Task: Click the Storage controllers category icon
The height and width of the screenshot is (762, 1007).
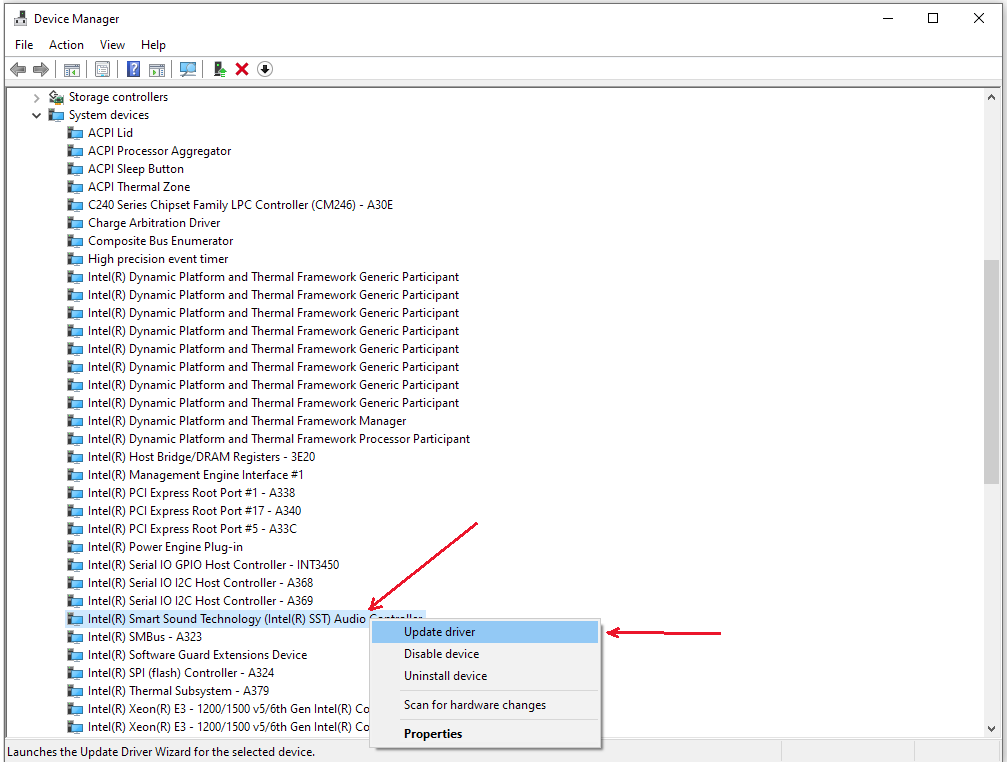Action: coord(57,97)
